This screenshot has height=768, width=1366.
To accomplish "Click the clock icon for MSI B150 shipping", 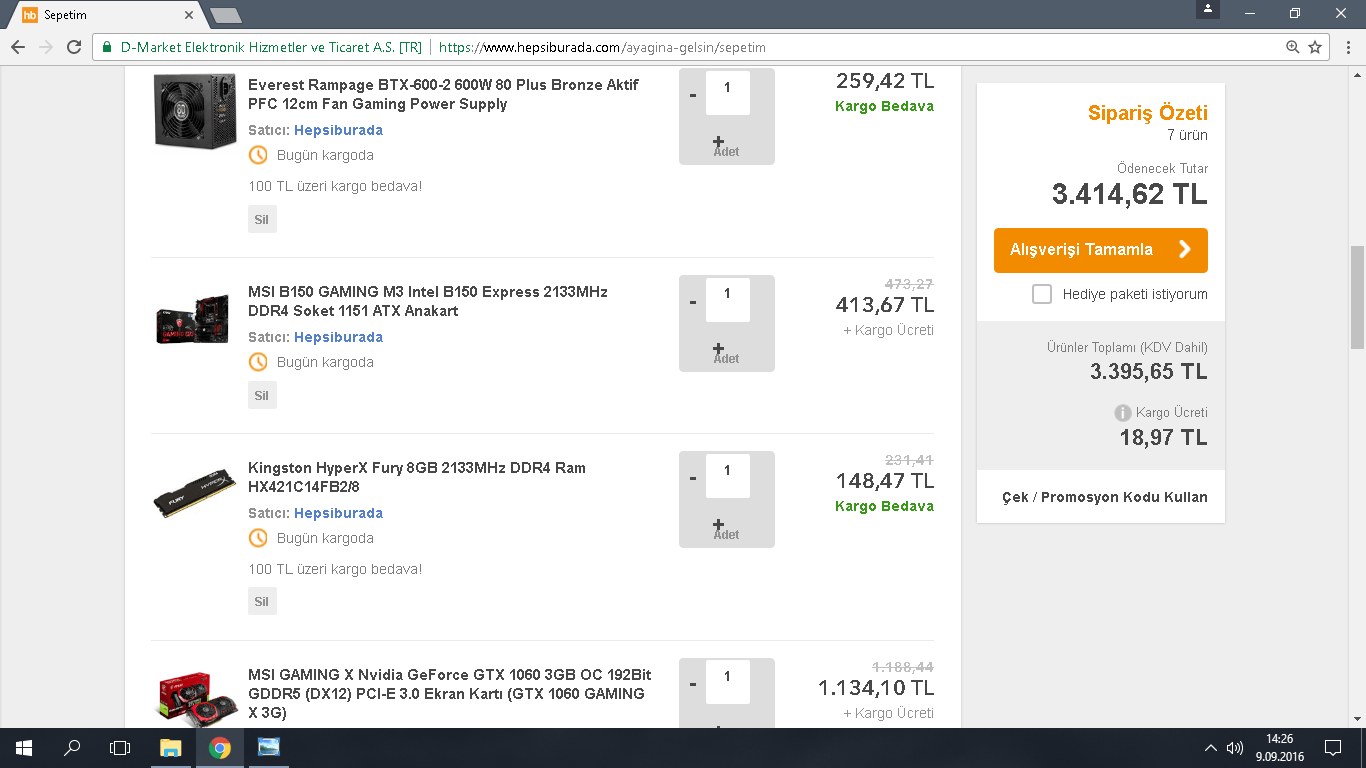I will point(258,362).
